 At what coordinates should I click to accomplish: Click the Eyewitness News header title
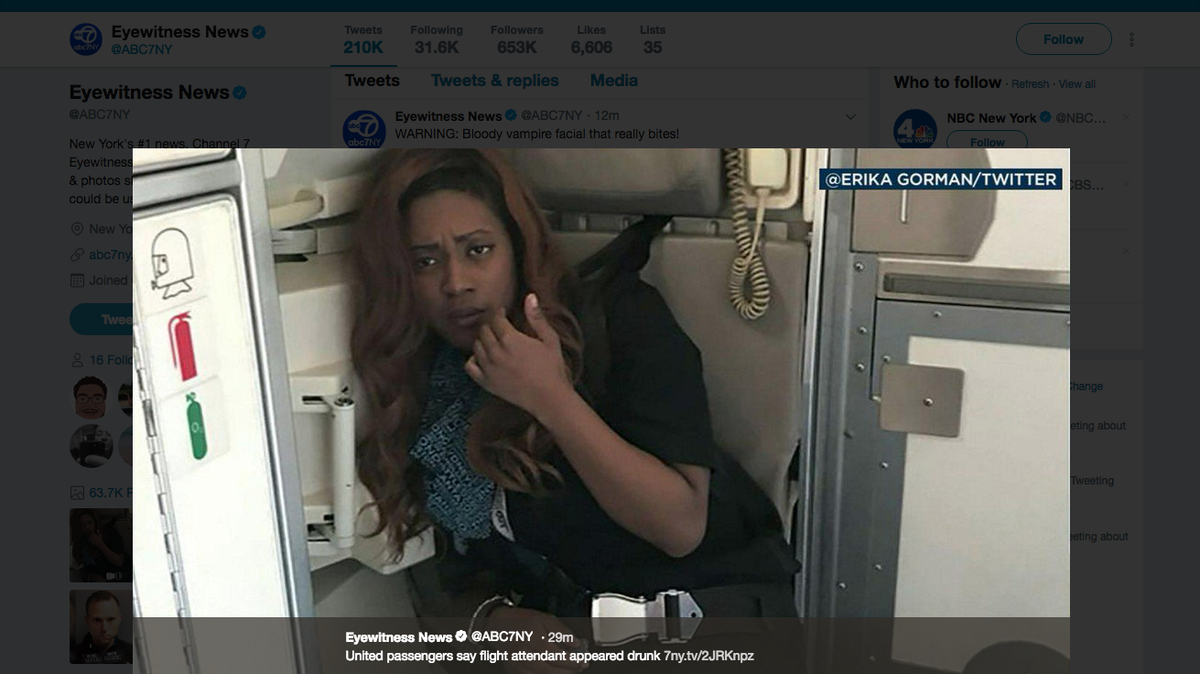(x=180, y=32)
